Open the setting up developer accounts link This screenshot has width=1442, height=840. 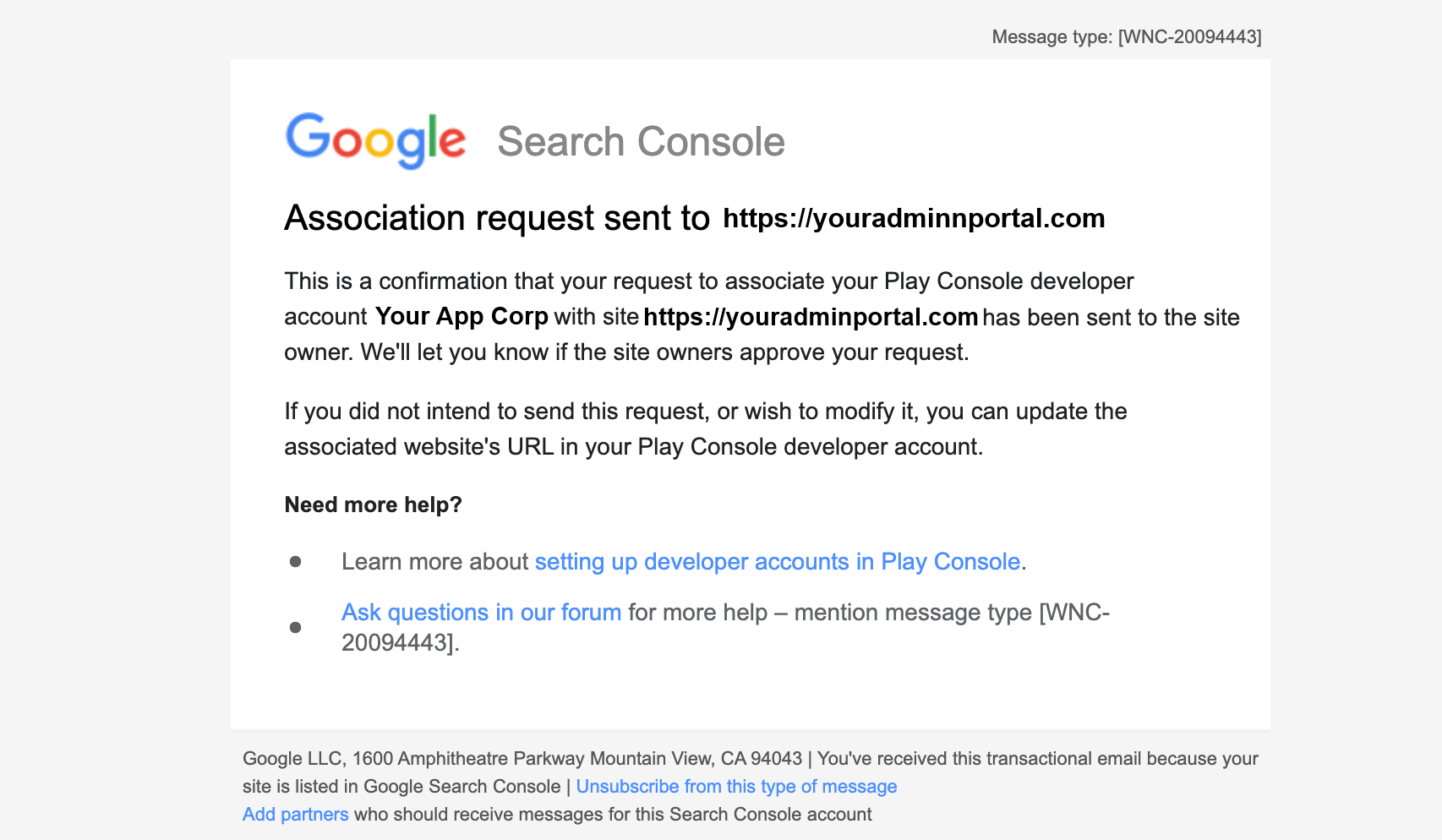coord(778,562)
